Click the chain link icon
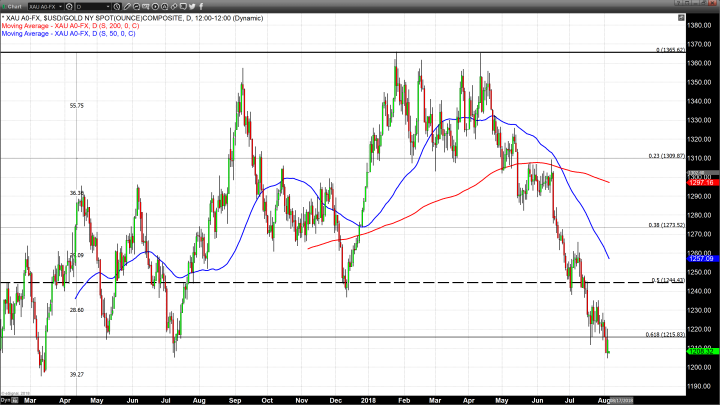Viewport: 720px width, 405px height. coord(174,6)
